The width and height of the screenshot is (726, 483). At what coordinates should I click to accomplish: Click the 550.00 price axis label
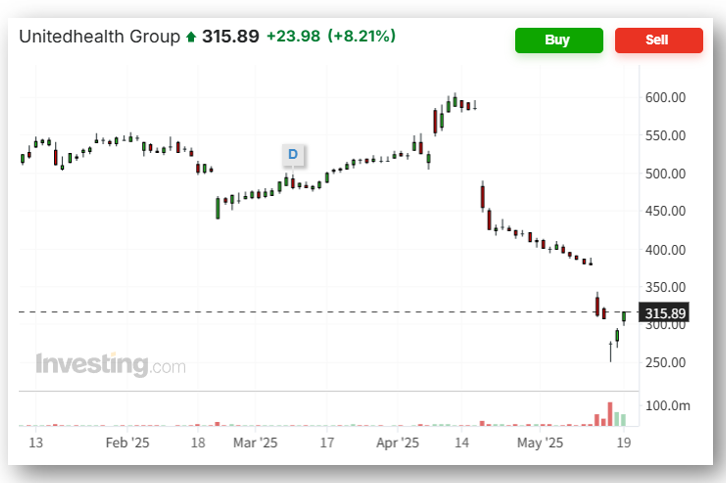tap(665, 136)
